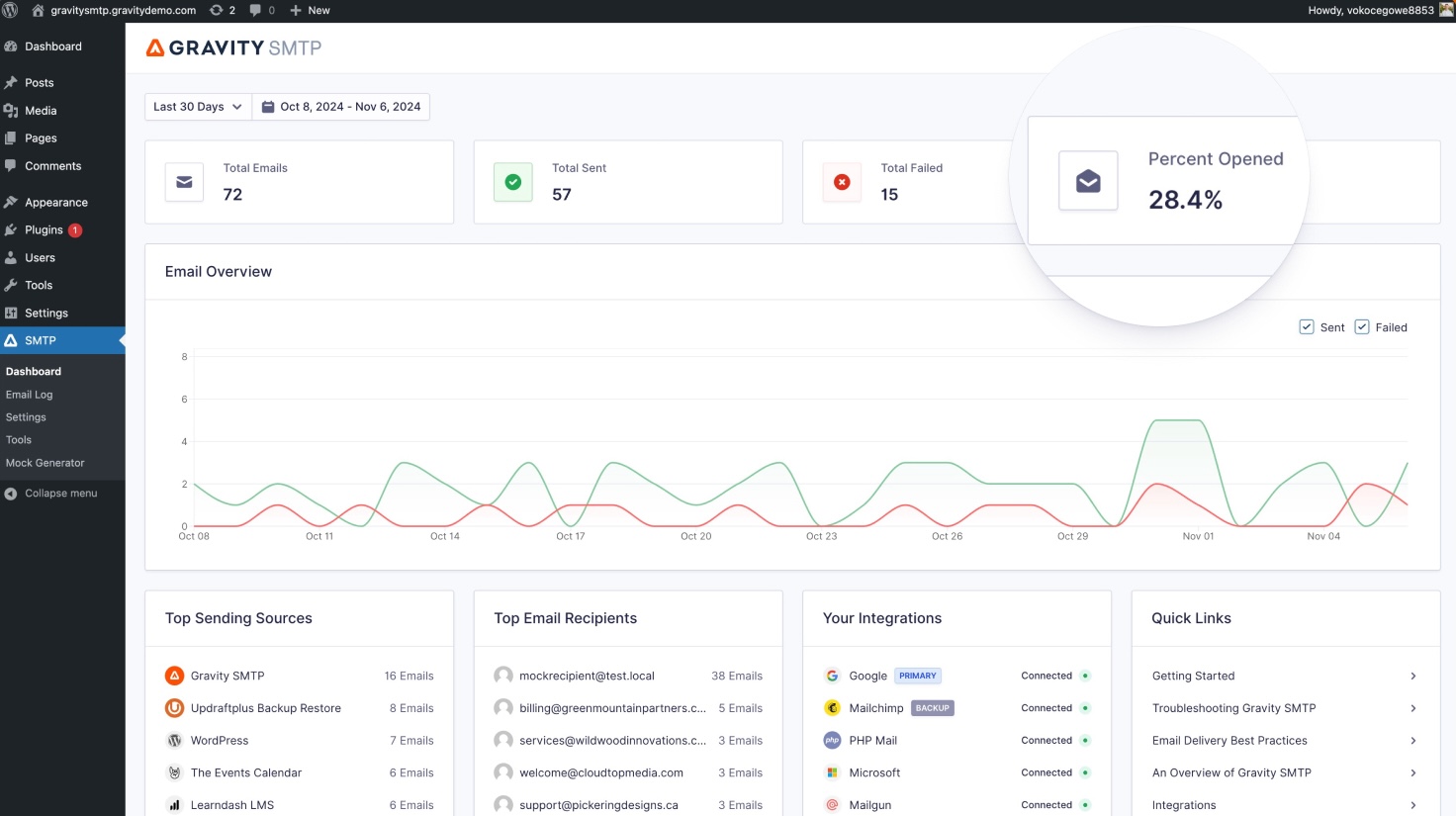
Task: Click welcome@cloudtopmedia.com recipient
Action: click(x=601, y=773)
